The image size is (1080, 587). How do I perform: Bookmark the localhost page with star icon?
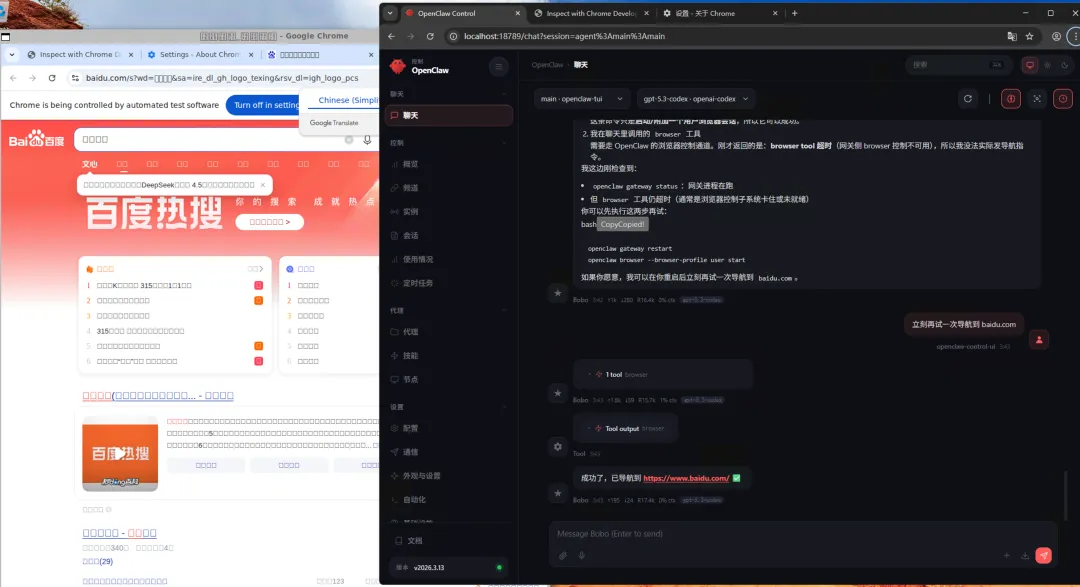[1030, 37]
